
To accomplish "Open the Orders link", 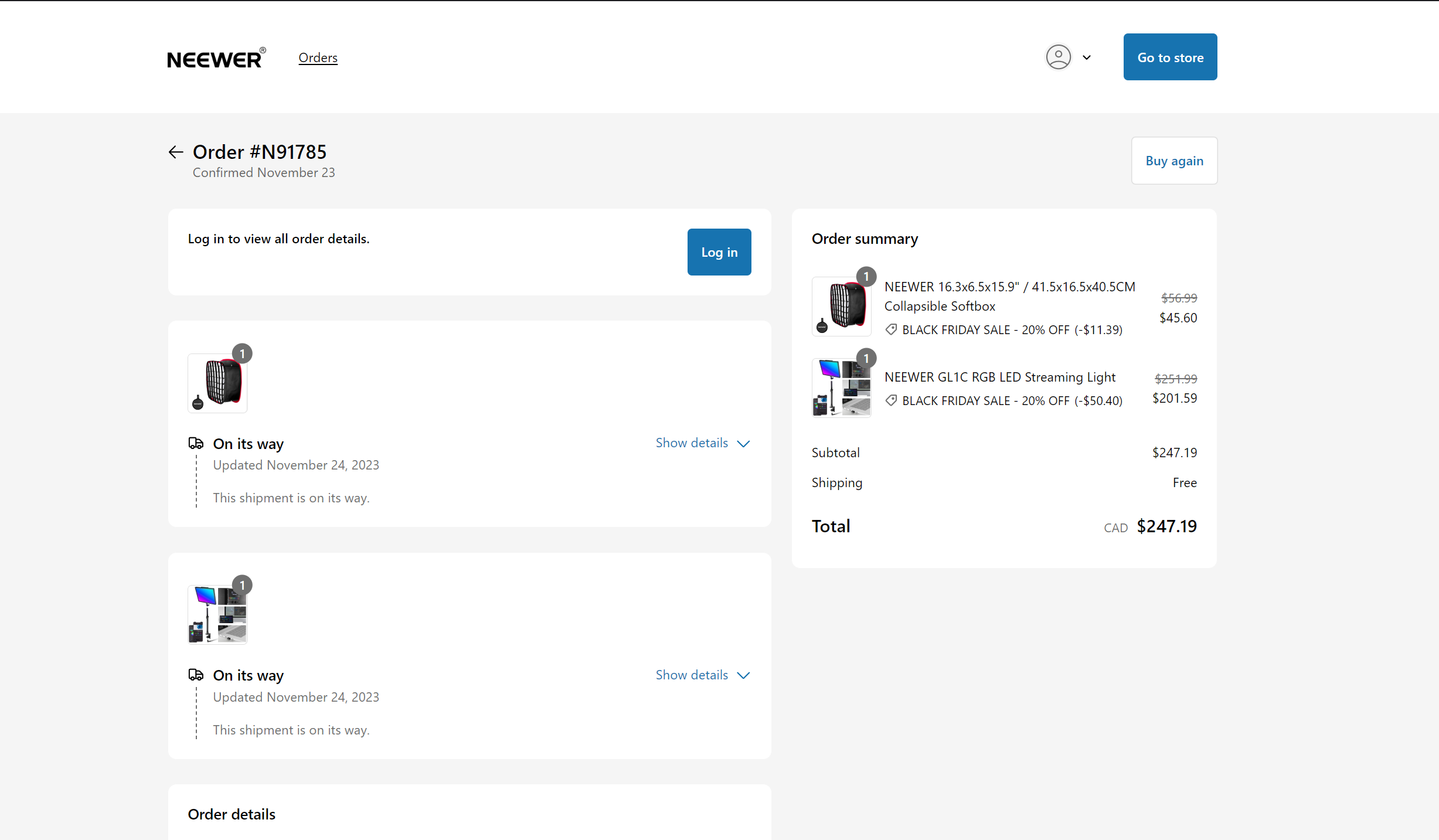I will [318, 57].
